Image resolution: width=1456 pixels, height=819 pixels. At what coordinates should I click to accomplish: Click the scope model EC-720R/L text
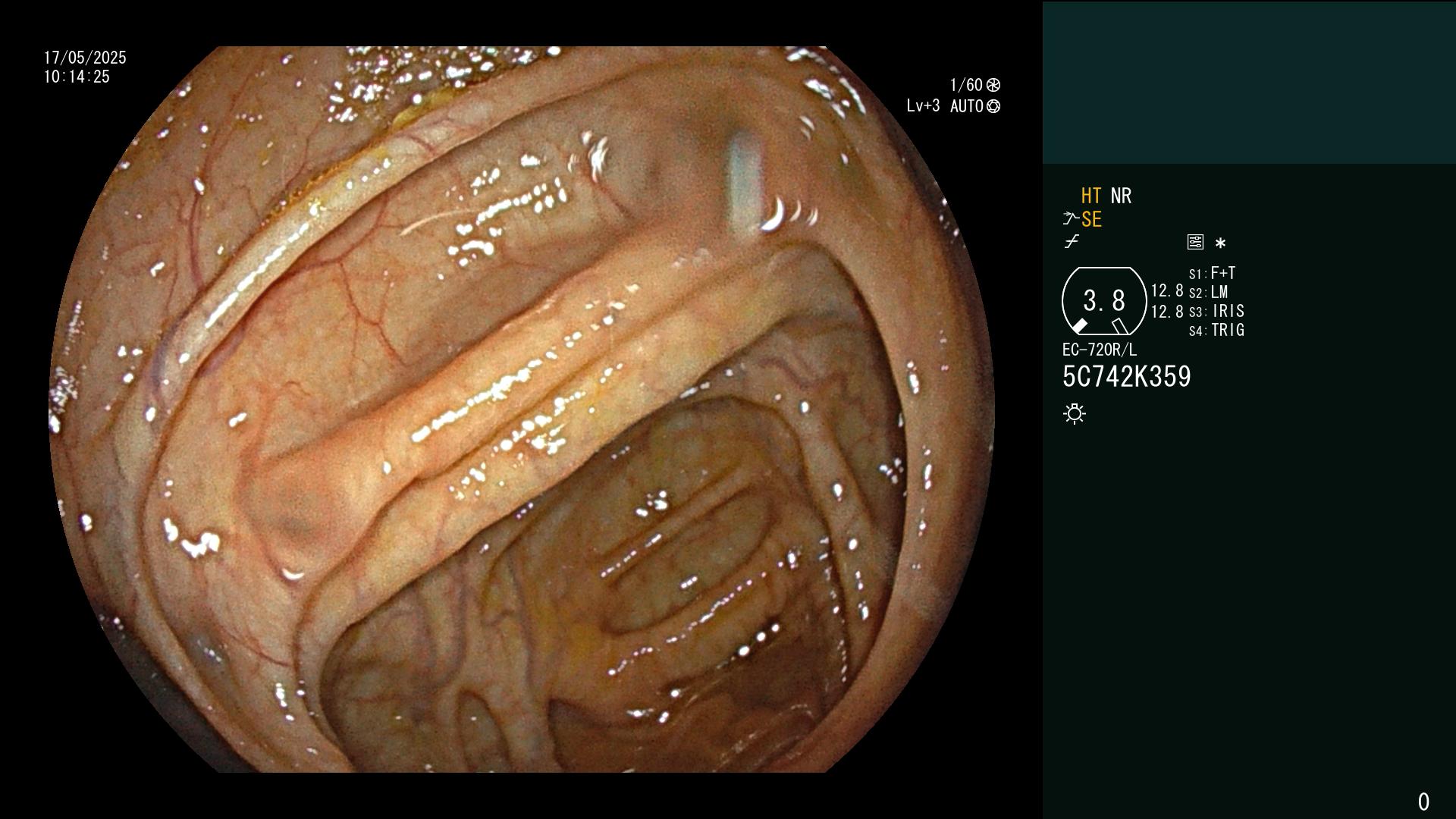click(1100, 350)
